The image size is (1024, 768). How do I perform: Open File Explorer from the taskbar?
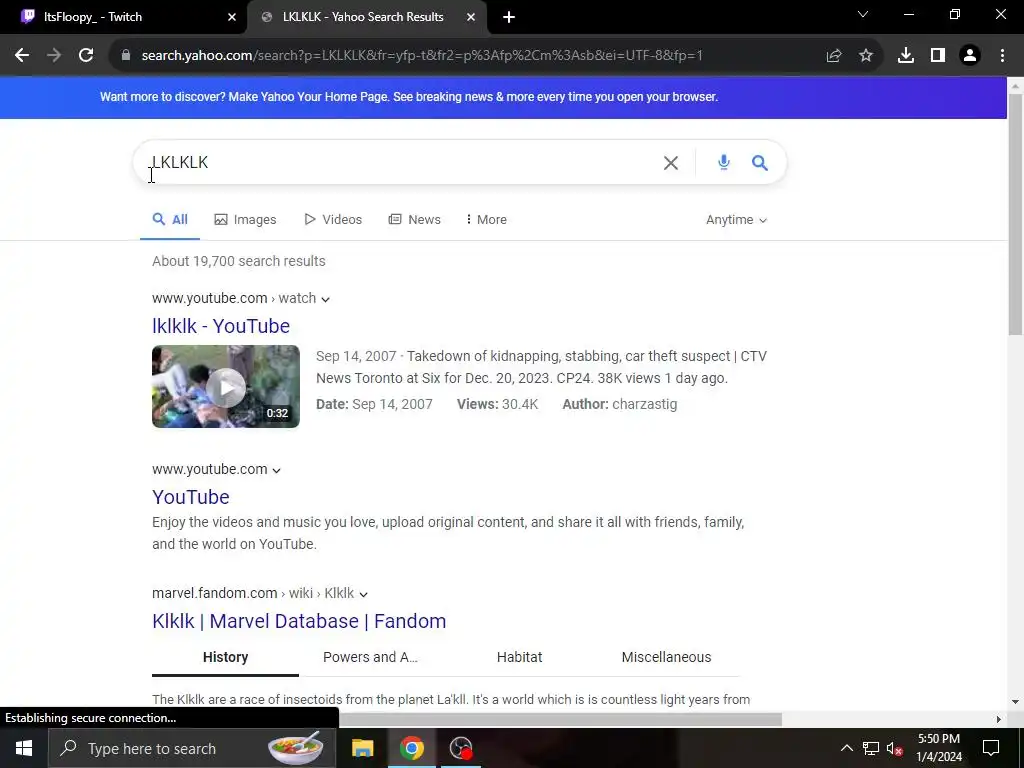pos(362,748)
